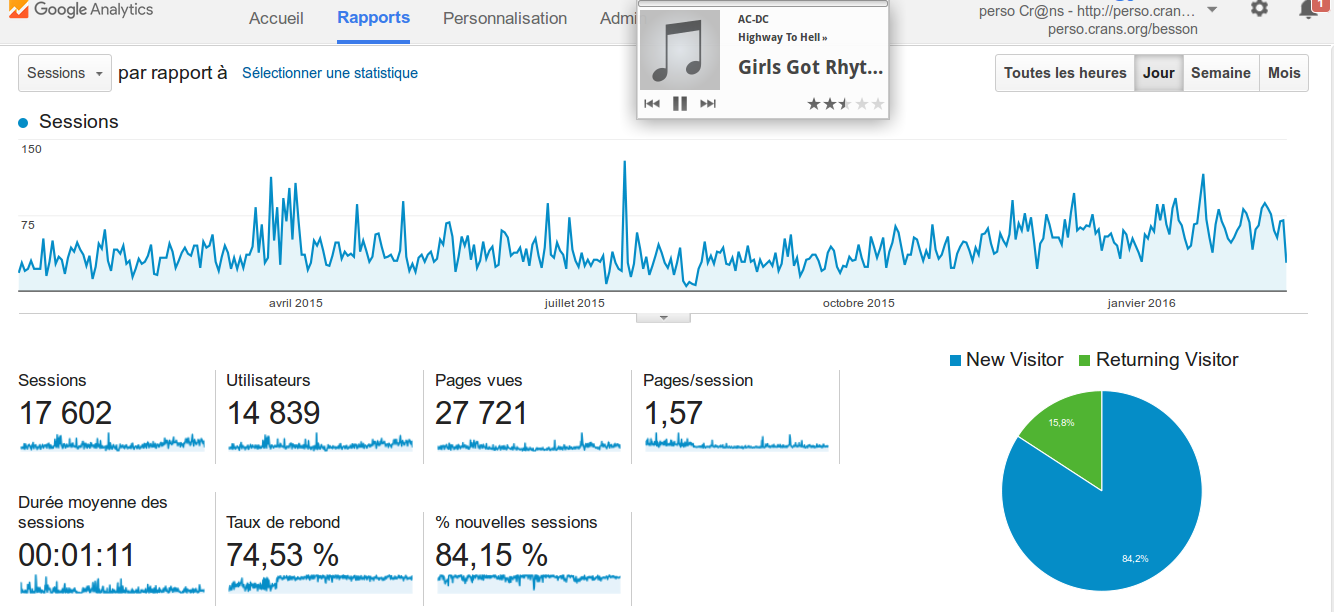Open the settings gear icon
Image resolution: width=1334 pixels, height=612 pixels.
point(1259,9)
